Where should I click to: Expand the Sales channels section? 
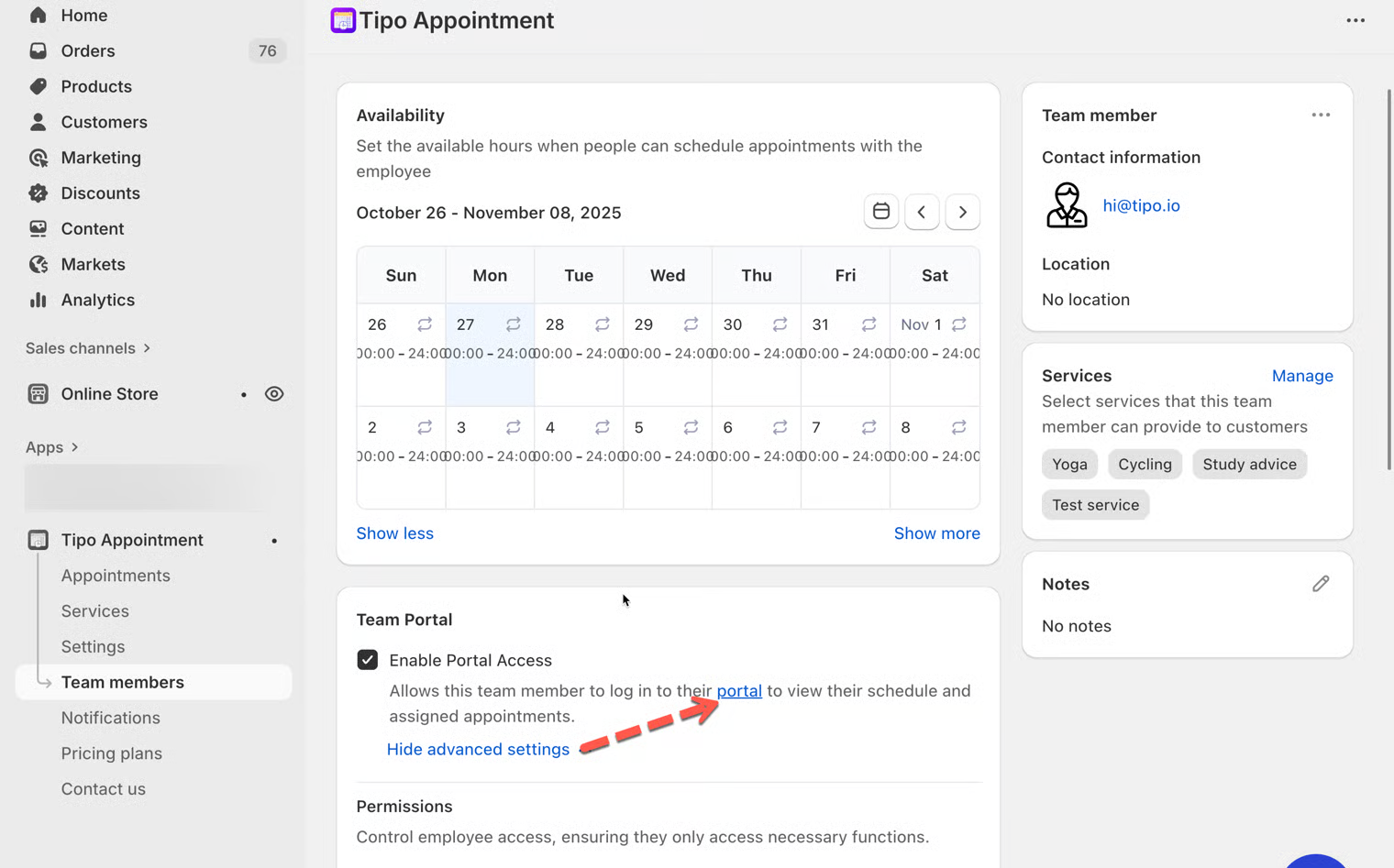[88, 348]
